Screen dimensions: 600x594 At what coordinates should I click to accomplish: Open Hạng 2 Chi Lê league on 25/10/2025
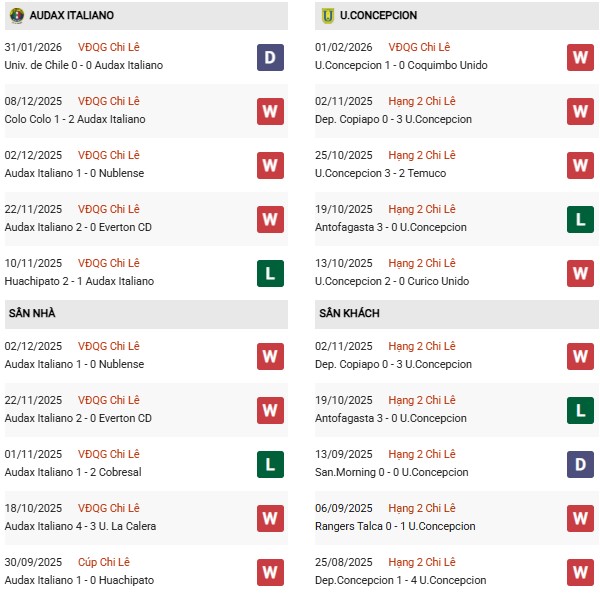click(x=421, y=155)
